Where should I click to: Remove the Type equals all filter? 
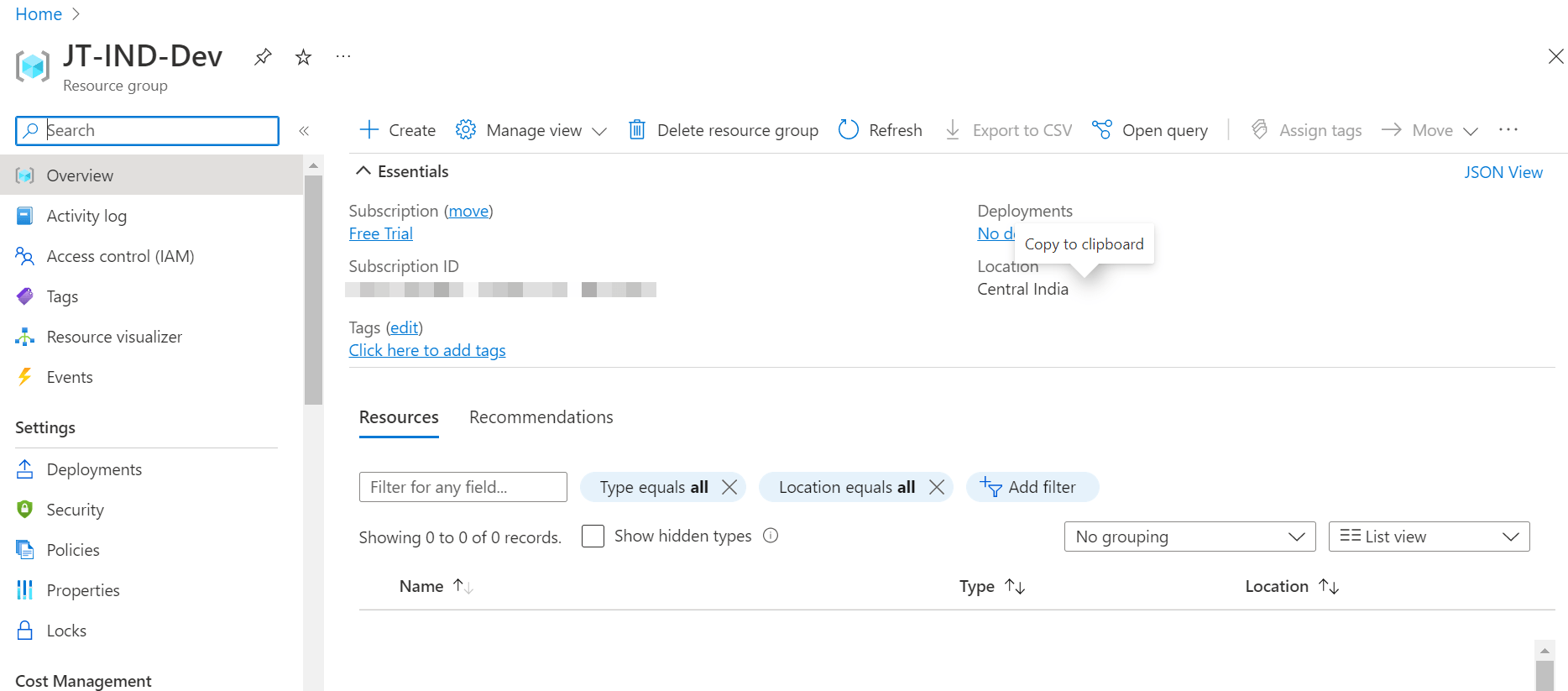729,487
